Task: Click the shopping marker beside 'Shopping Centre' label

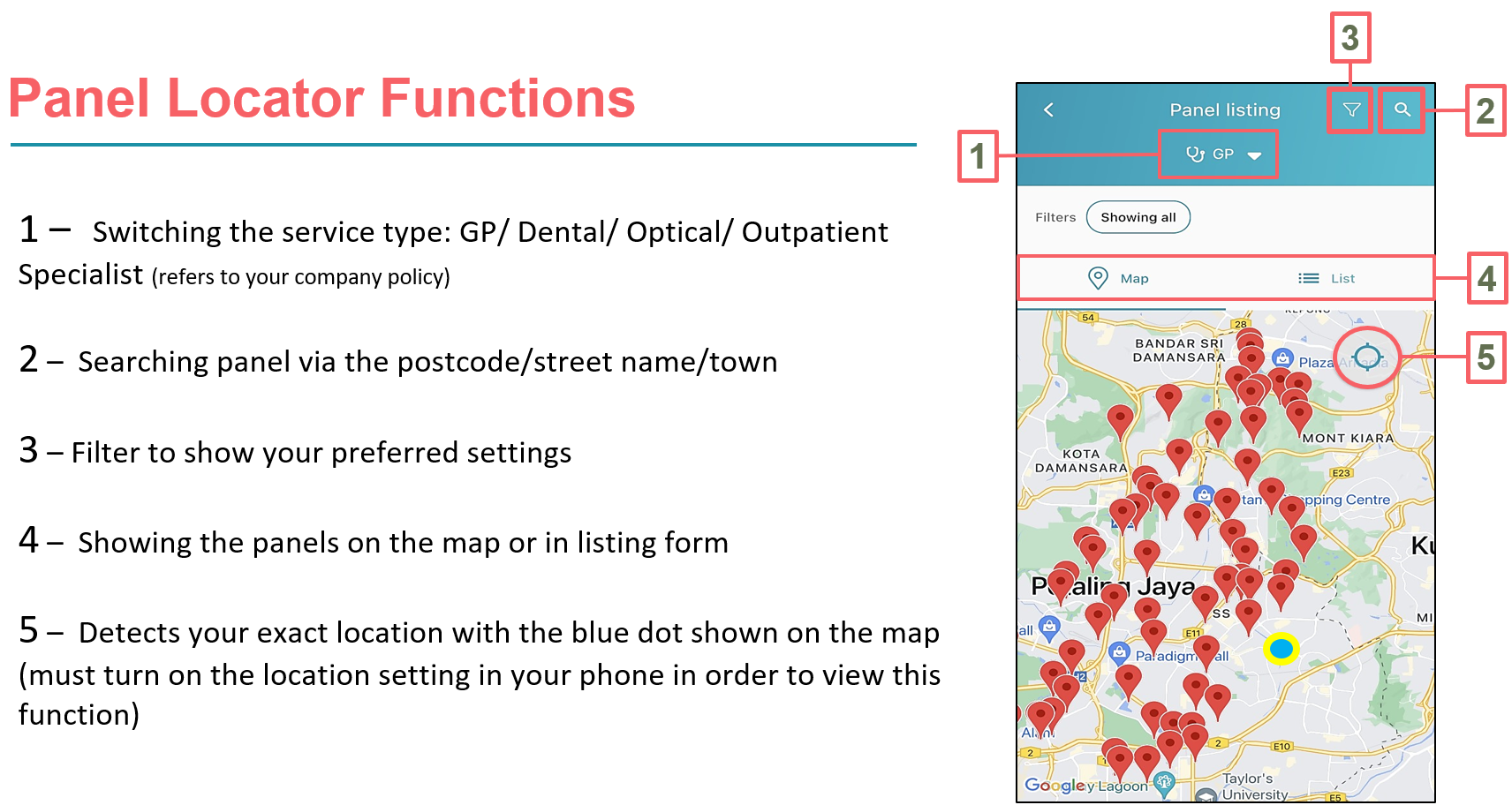Action: pyautogui.click(x=1204, y=494)
